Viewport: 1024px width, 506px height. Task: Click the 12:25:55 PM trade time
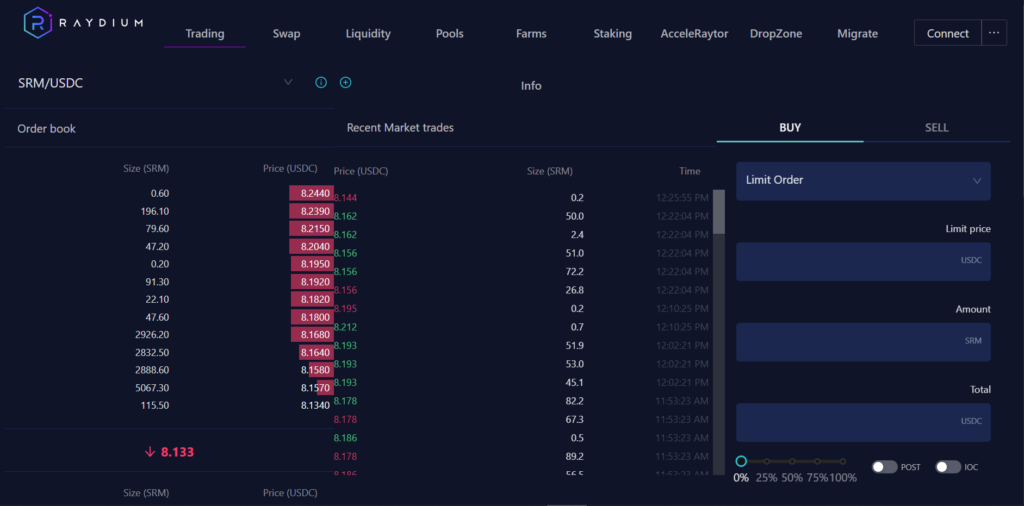682,197
